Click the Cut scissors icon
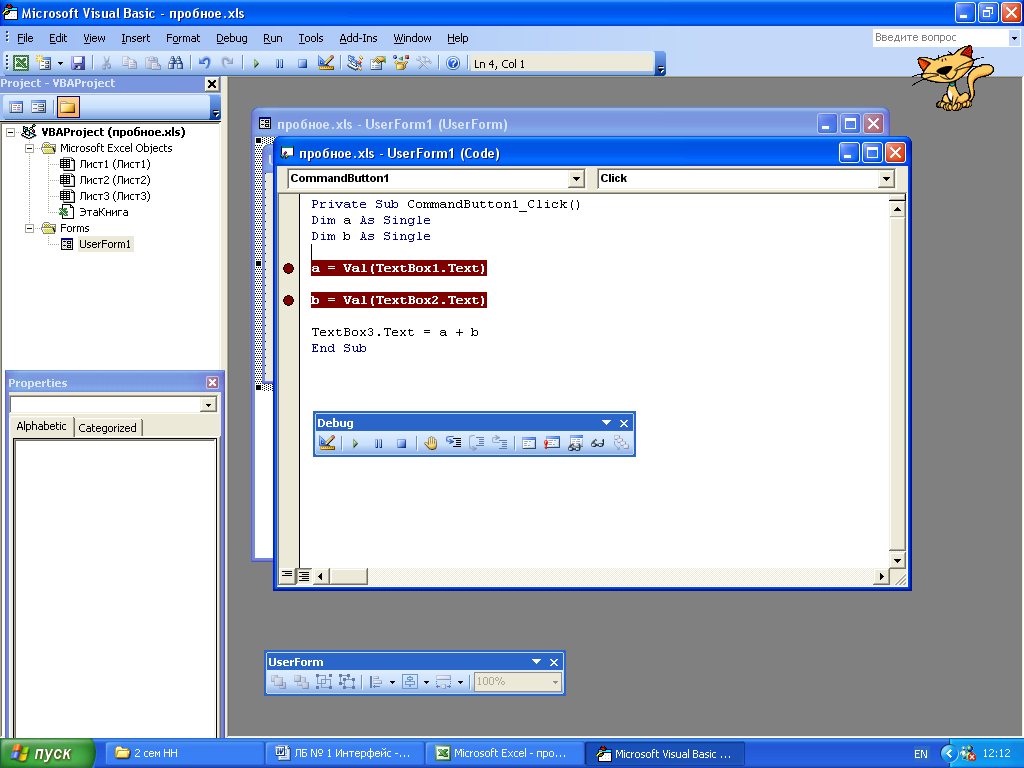 [x=106, y=63]
